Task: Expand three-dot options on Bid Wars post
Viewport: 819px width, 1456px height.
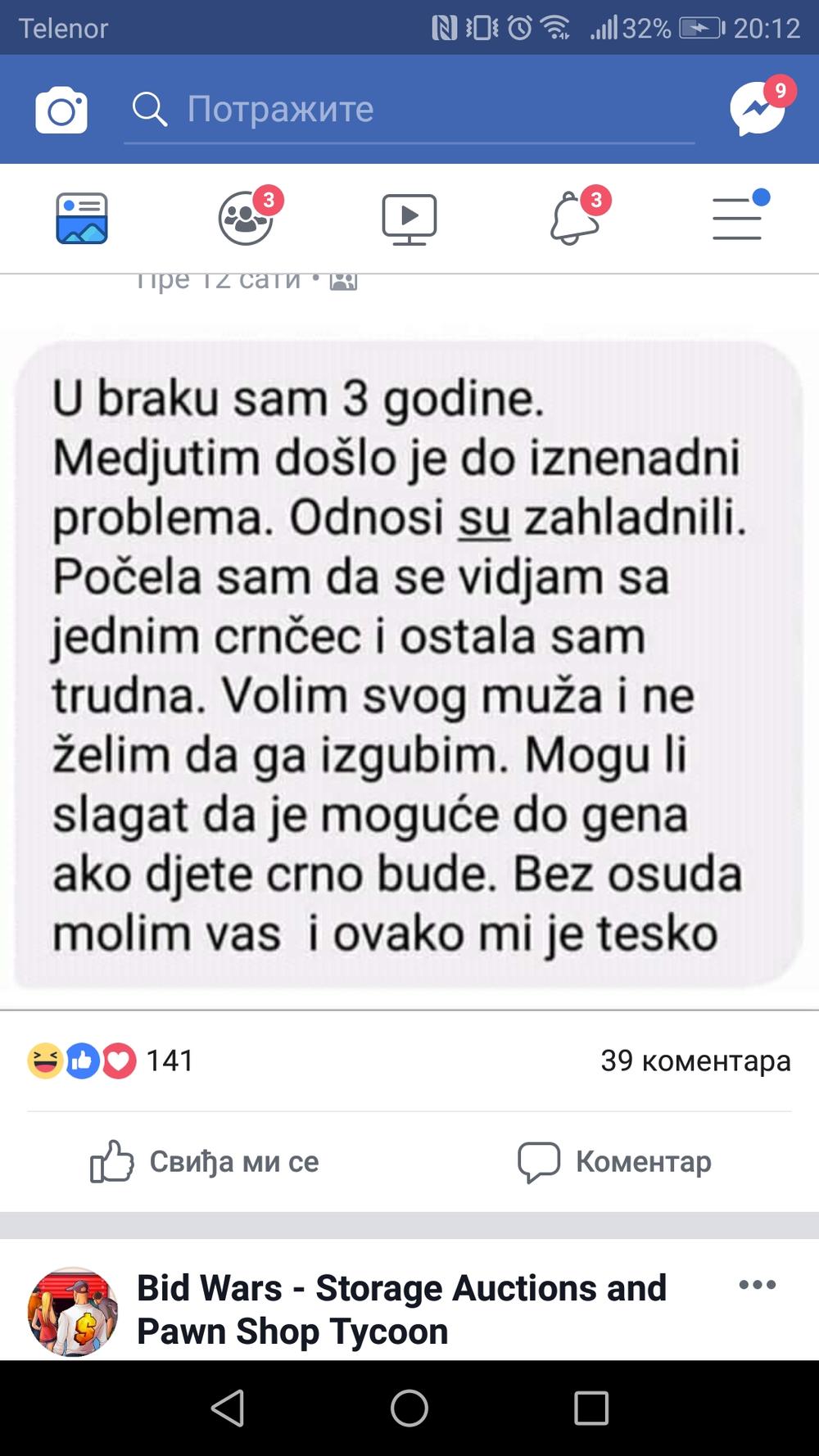Action: [x=757, y=1284]
